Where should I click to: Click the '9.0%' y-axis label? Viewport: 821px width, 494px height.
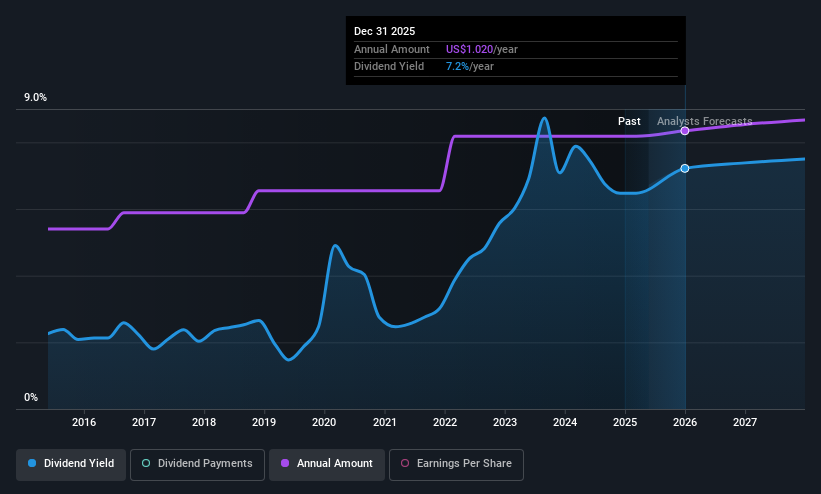pos(35,97)
